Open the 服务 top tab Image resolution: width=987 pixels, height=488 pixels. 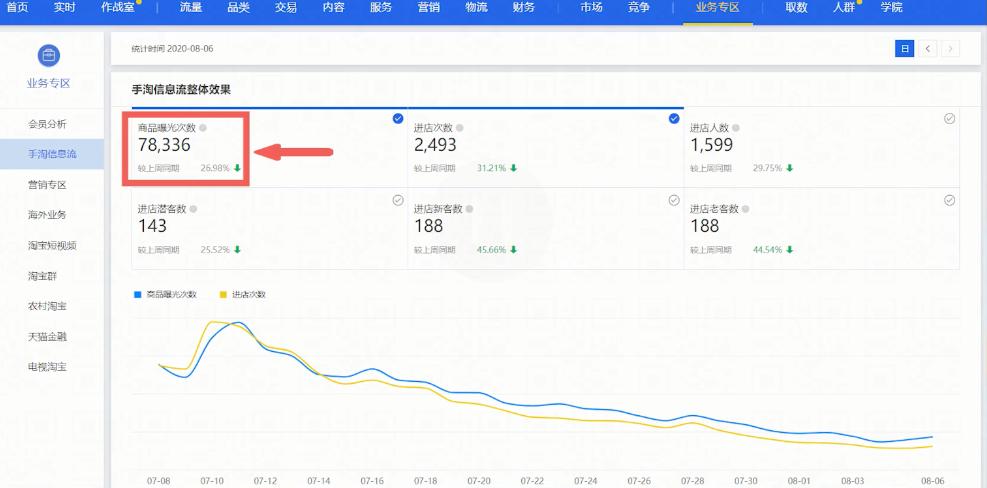click(381, 8)
